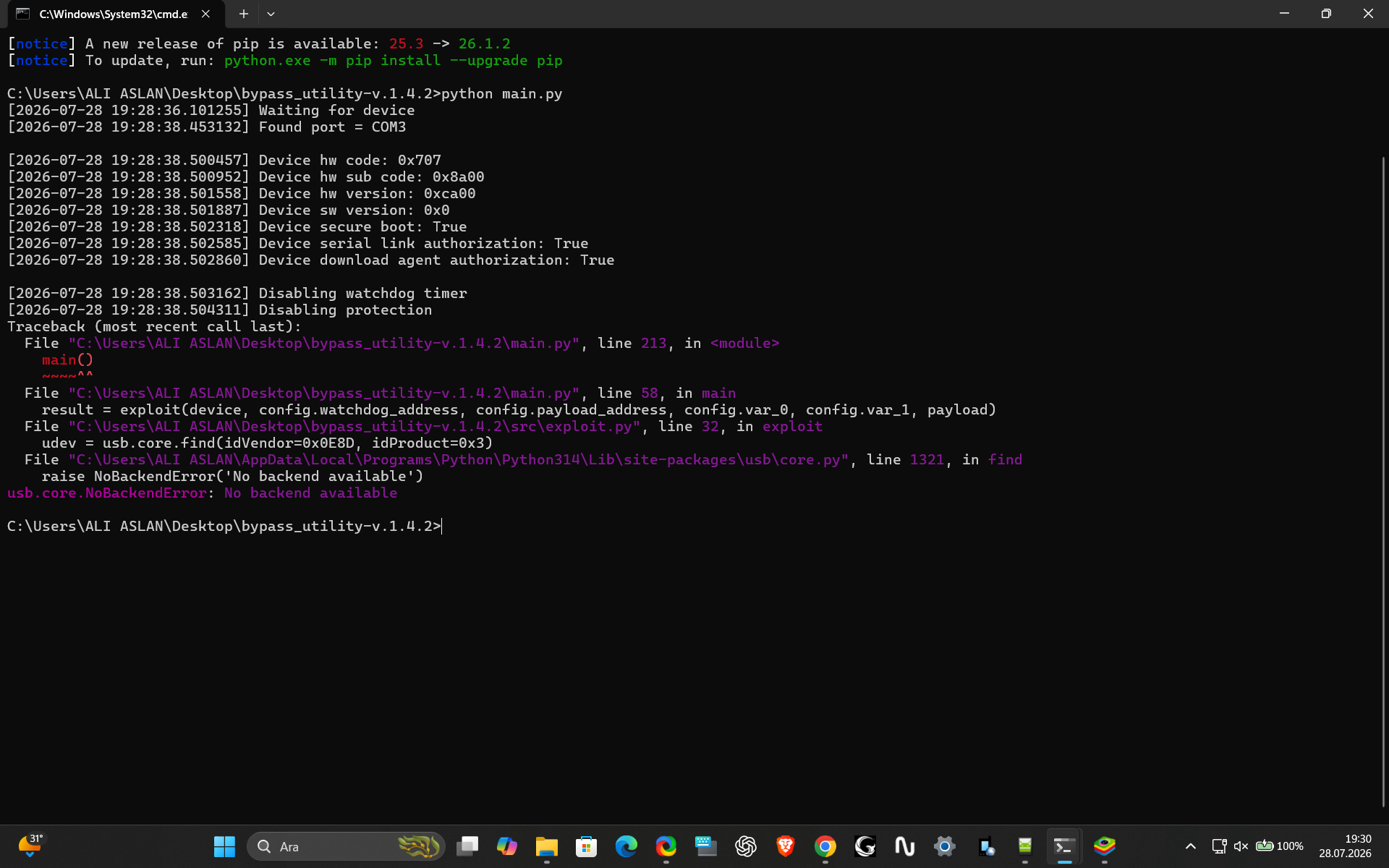The image size is (1389, 868).
Task: Restore down the terminal window
Action: 1326,14
